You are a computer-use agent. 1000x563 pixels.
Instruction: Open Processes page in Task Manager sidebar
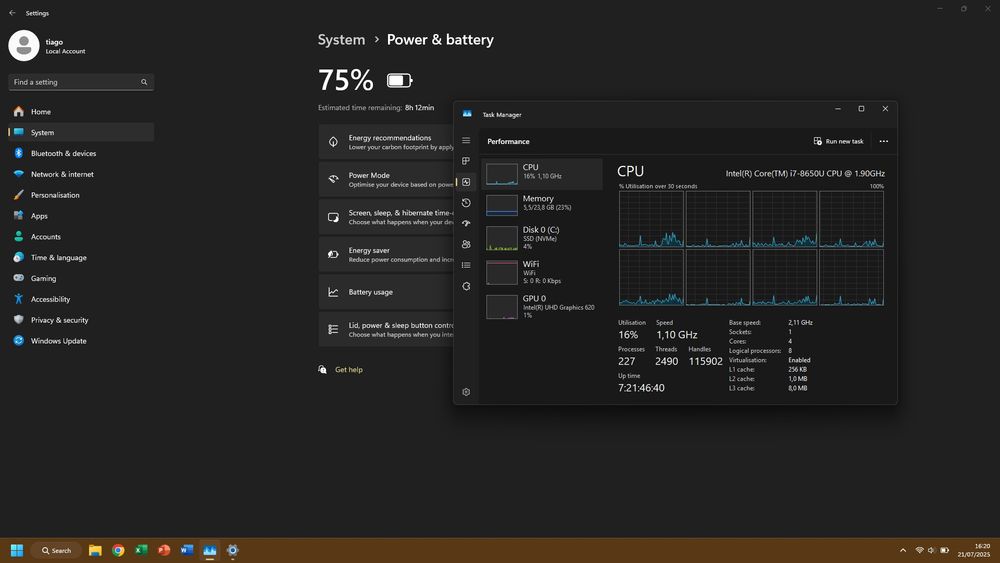(x=466, y=161)
